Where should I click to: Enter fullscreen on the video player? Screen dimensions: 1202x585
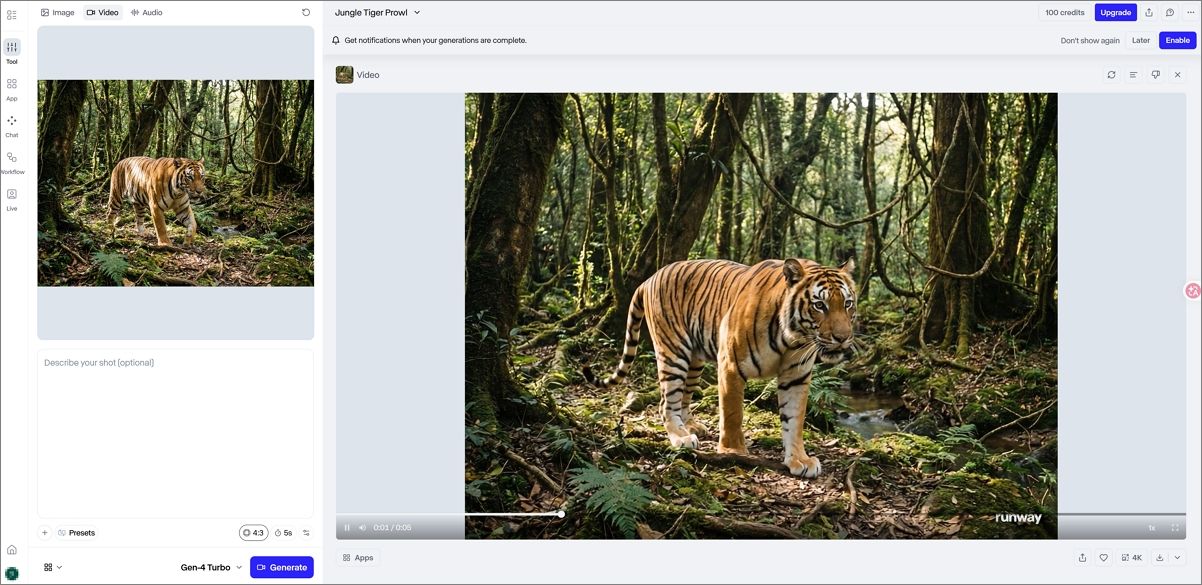(x=1175, y=528)
